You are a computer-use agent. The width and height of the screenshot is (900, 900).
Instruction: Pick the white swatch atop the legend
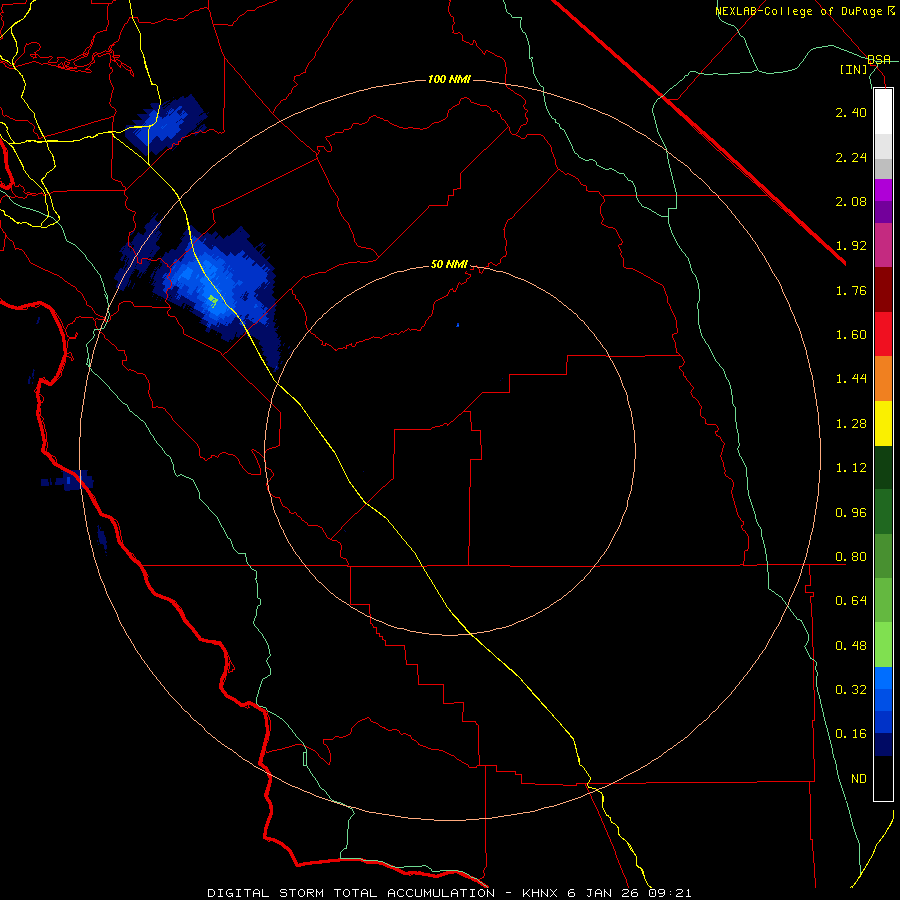click(883, 112)
